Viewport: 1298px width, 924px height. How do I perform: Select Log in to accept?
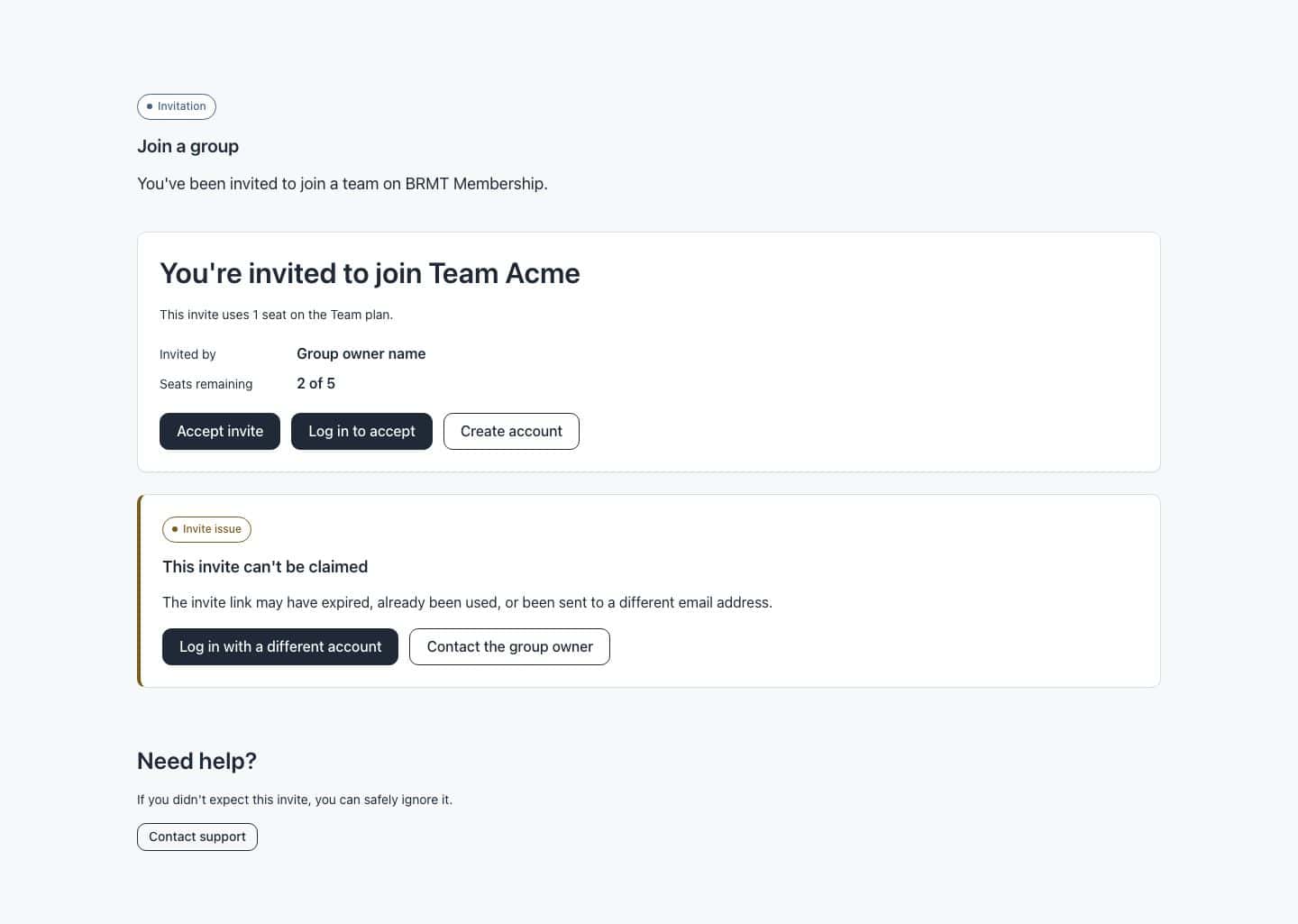(361, 431)
